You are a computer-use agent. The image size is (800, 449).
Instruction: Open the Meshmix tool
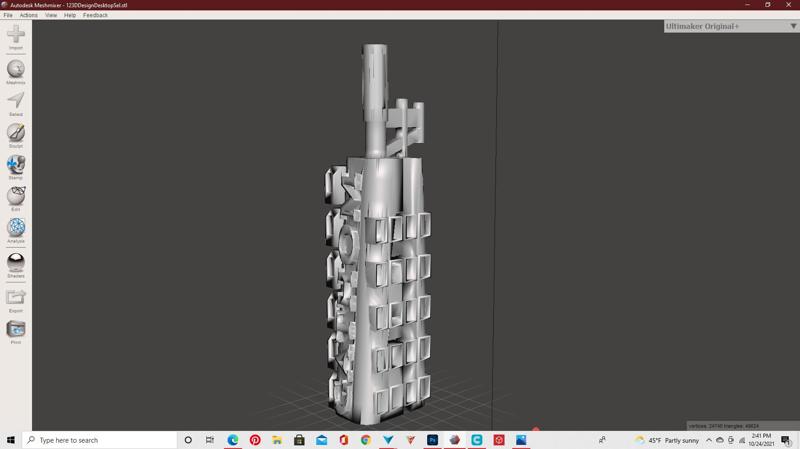tap(16, 69)
